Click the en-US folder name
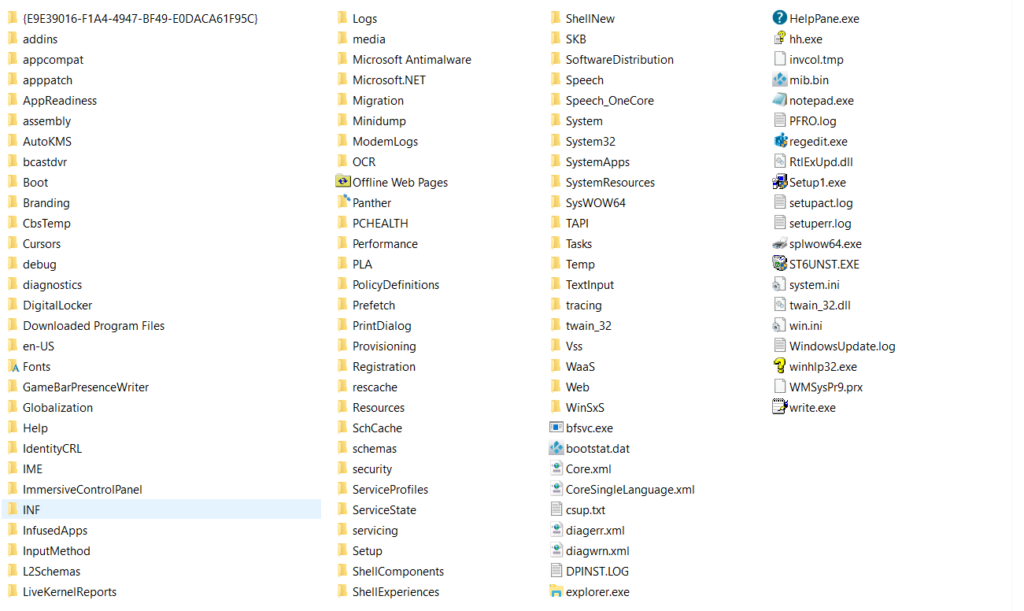The image size is (1024, 611). (x=39, y=346)
